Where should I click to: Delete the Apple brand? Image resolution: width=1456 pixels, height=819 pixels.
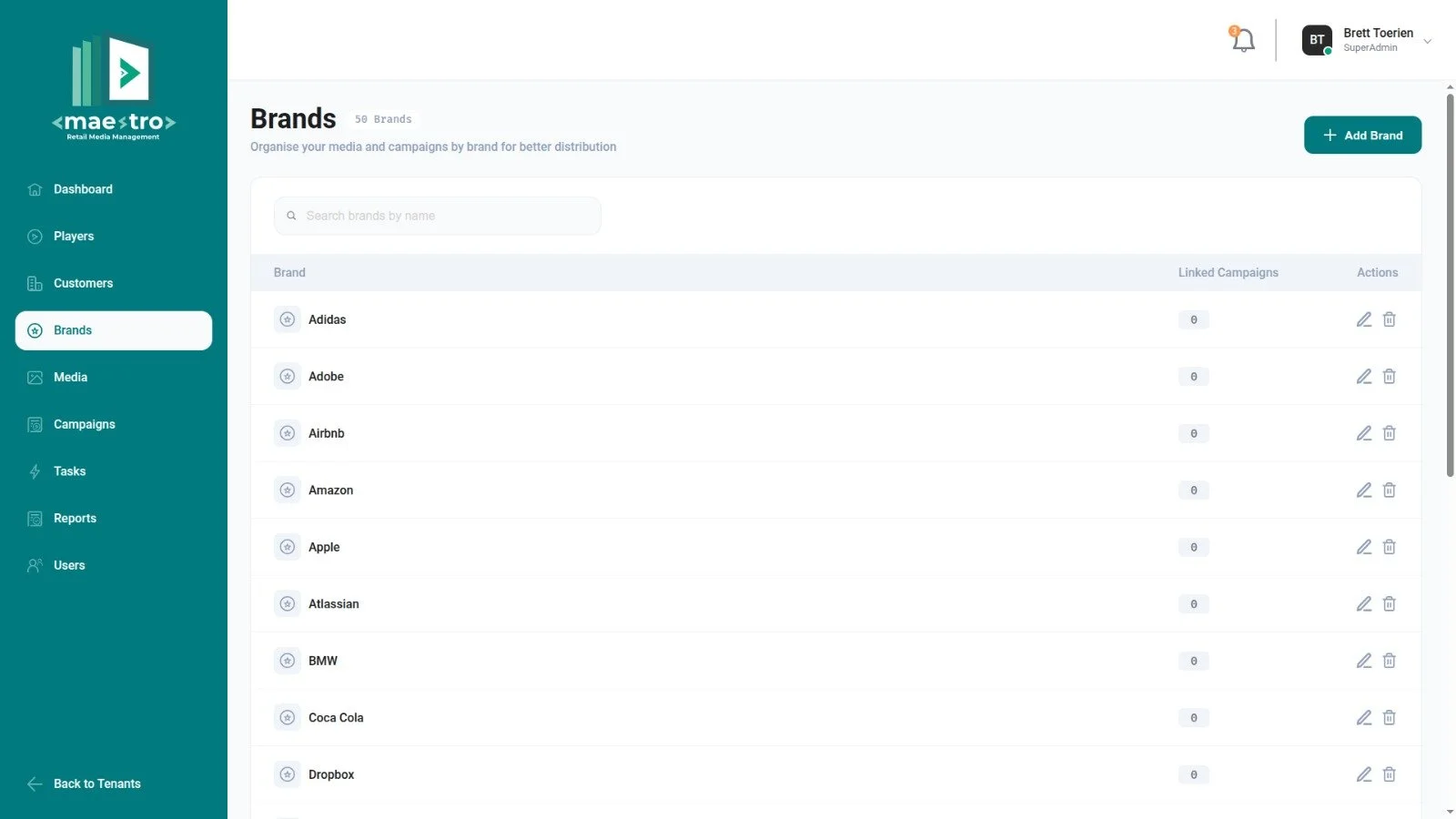click(x=1390, y=547)
